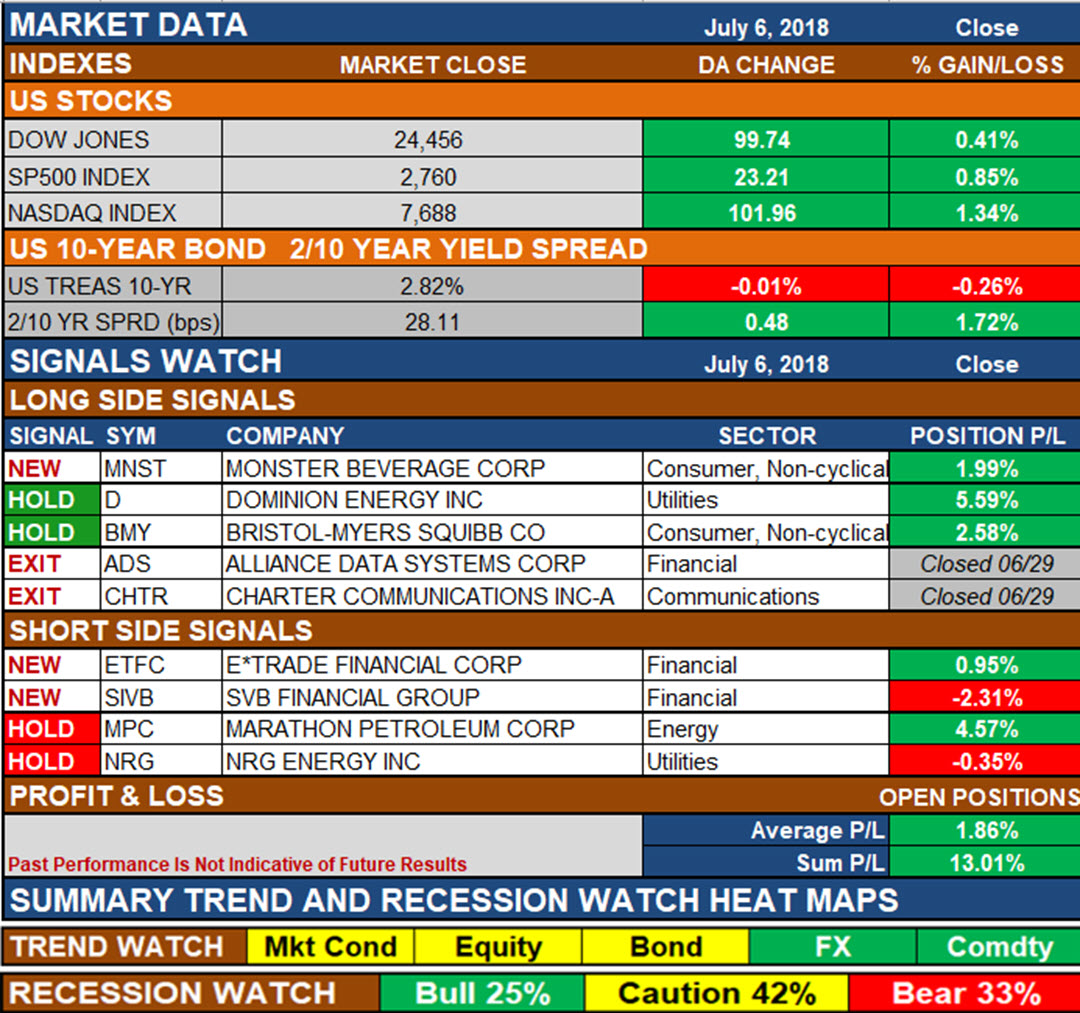Screen dimensions: 1080x1013
Task: Click SIVB position P/L -2.31%
Action: pos(987,697)
